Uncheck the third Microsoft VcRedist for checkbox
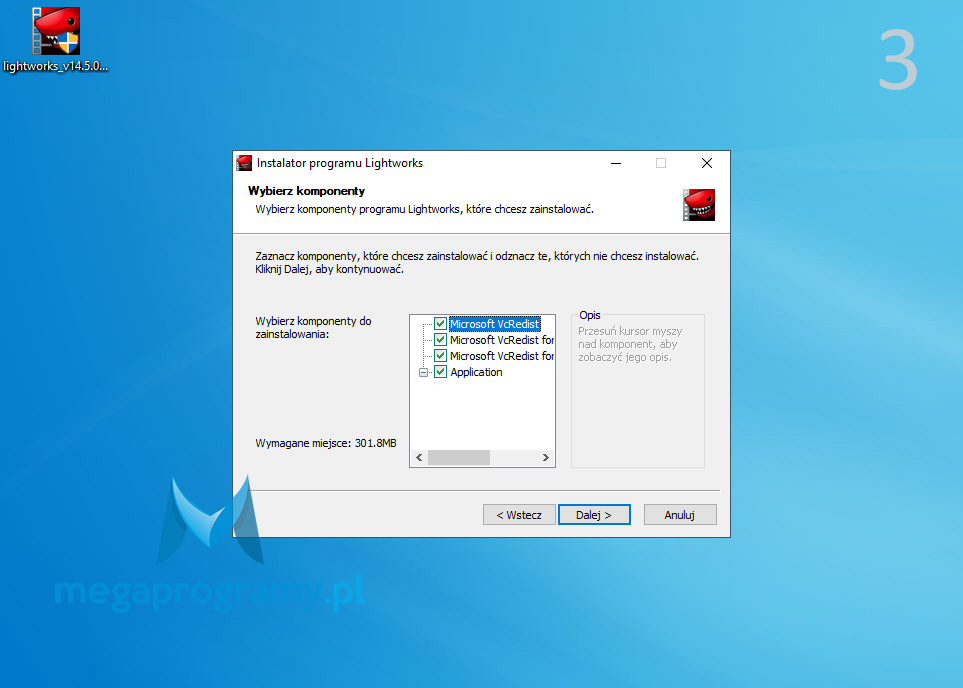This screenshot has width=963, height=688. click(x=440, y=356)
